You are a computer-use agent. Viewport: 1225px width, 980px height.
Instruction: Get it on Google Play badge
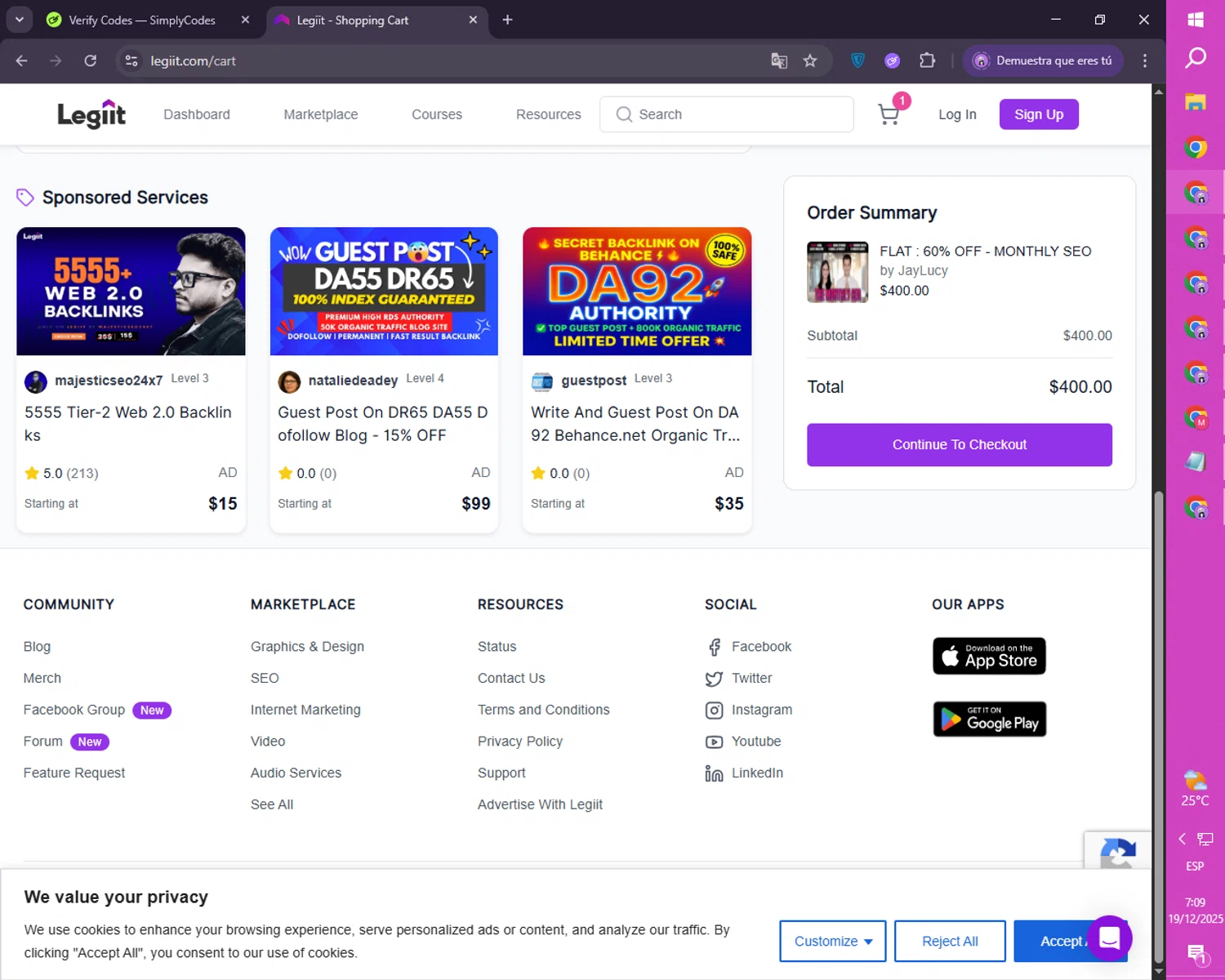pyautogui.click(x=989, y=719)
